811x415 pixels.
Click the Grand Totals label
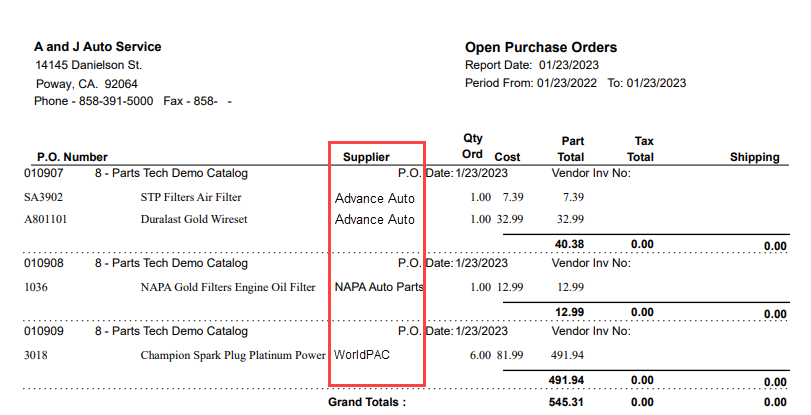367,402
